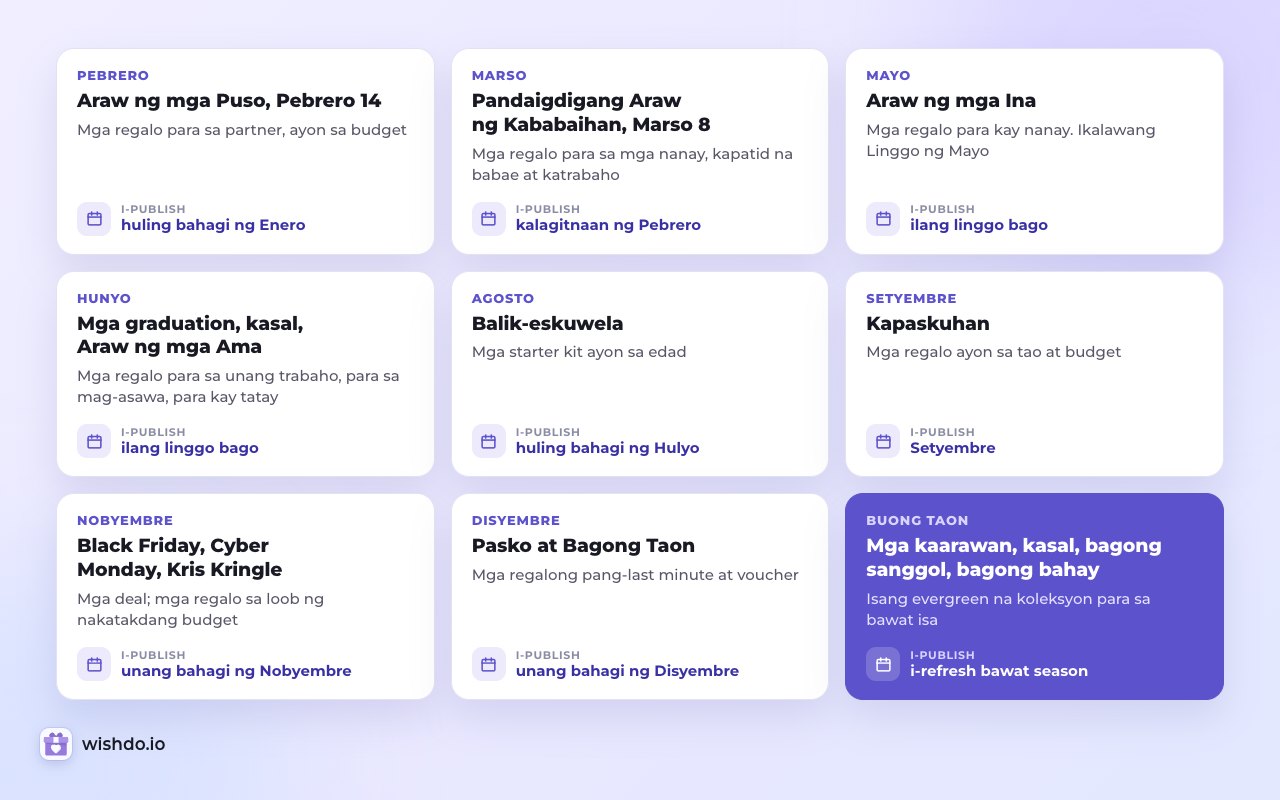The image size is (1280, 800).
Task: Click the calendar icon in the Disyembre card
Action: coord(488,664)
